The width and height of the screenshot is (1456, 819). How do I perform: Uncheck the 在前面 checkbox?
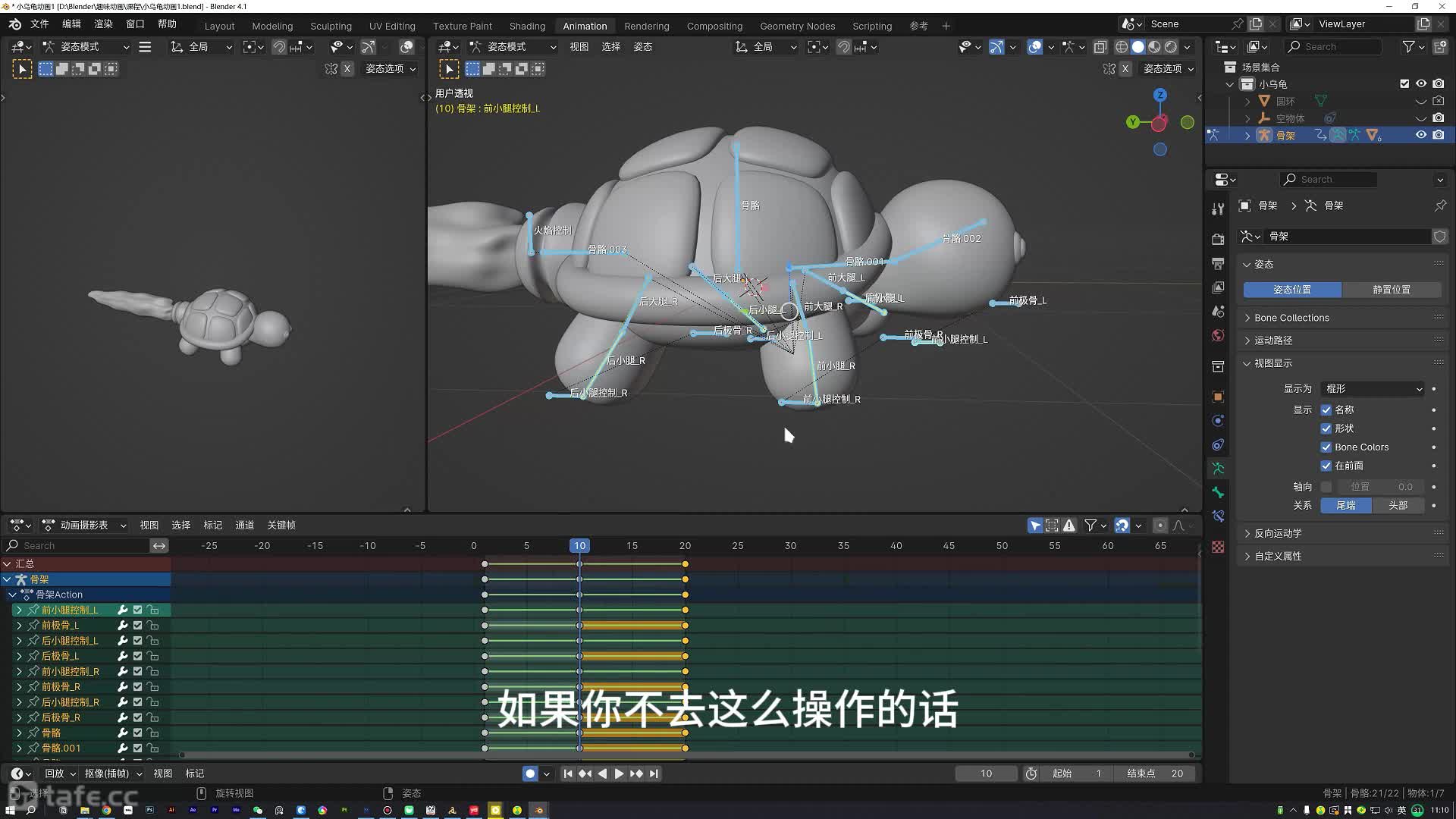[1326, 466]
